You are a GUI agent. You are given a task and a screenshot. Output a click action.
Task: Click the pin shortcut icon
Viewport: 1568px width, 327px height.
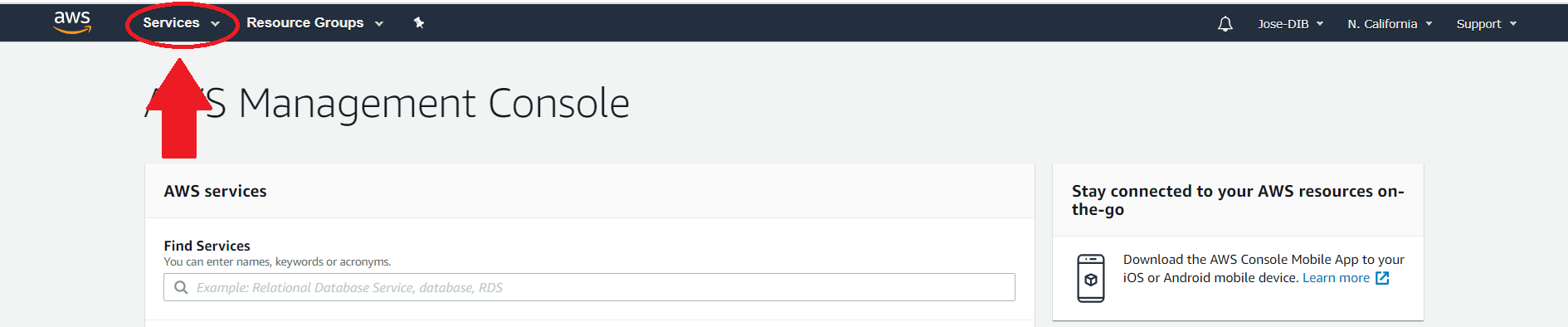(419, 23)
